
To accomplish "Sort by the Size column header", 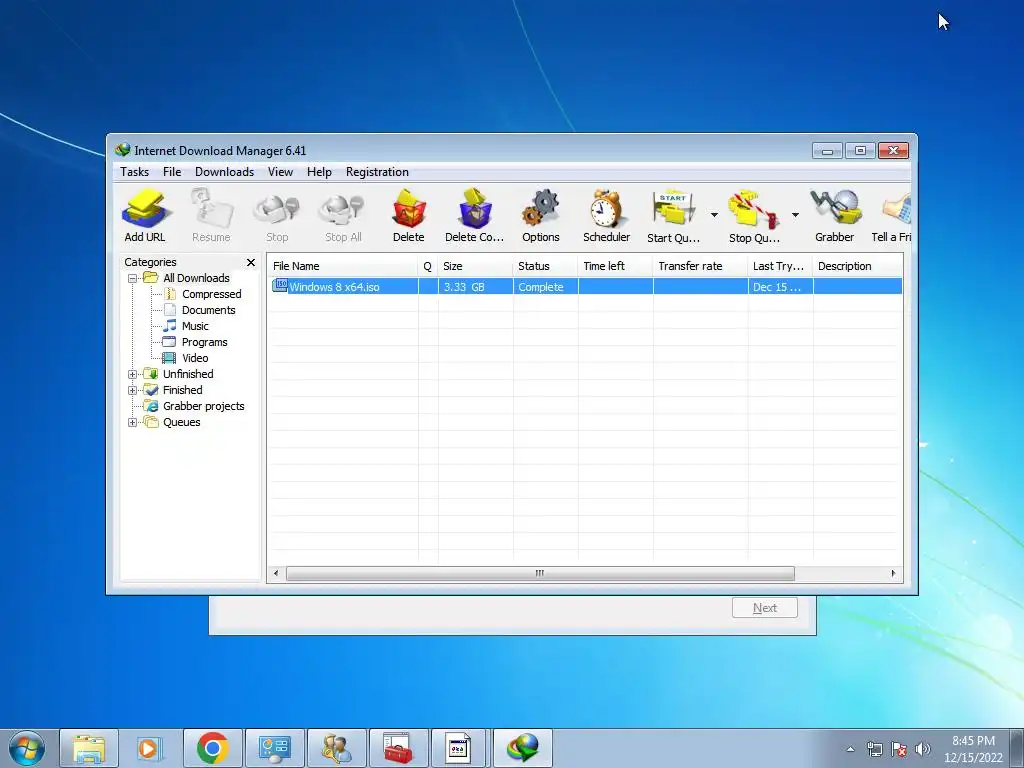I will 475,266.
